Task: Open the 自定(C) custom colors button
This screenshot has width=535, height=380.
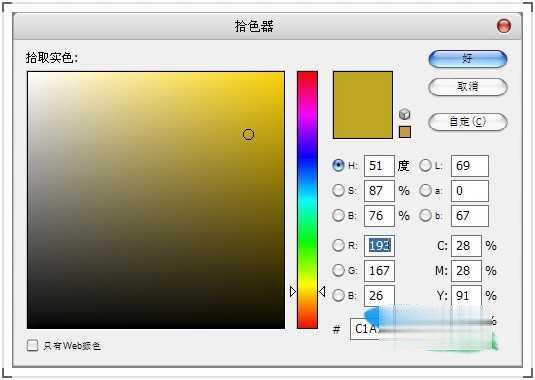Action: 468,122
